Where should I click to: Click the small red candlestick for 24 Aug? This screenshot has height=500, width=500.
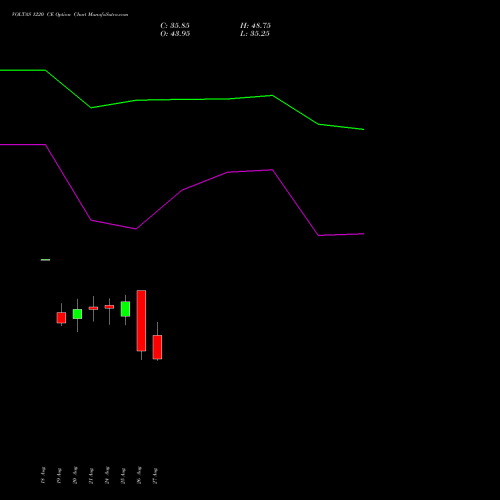click(x=109, y=307)
